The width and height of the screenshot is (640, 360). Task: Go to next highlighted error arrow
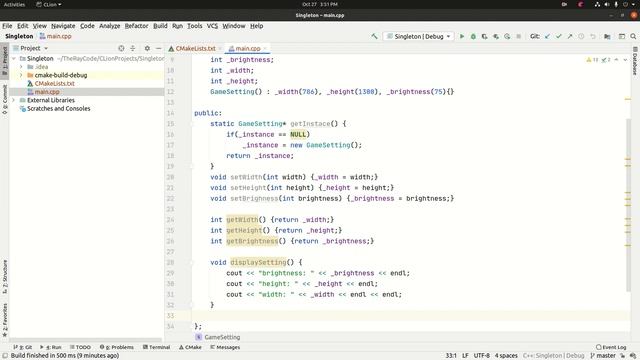tap(625, 60)
